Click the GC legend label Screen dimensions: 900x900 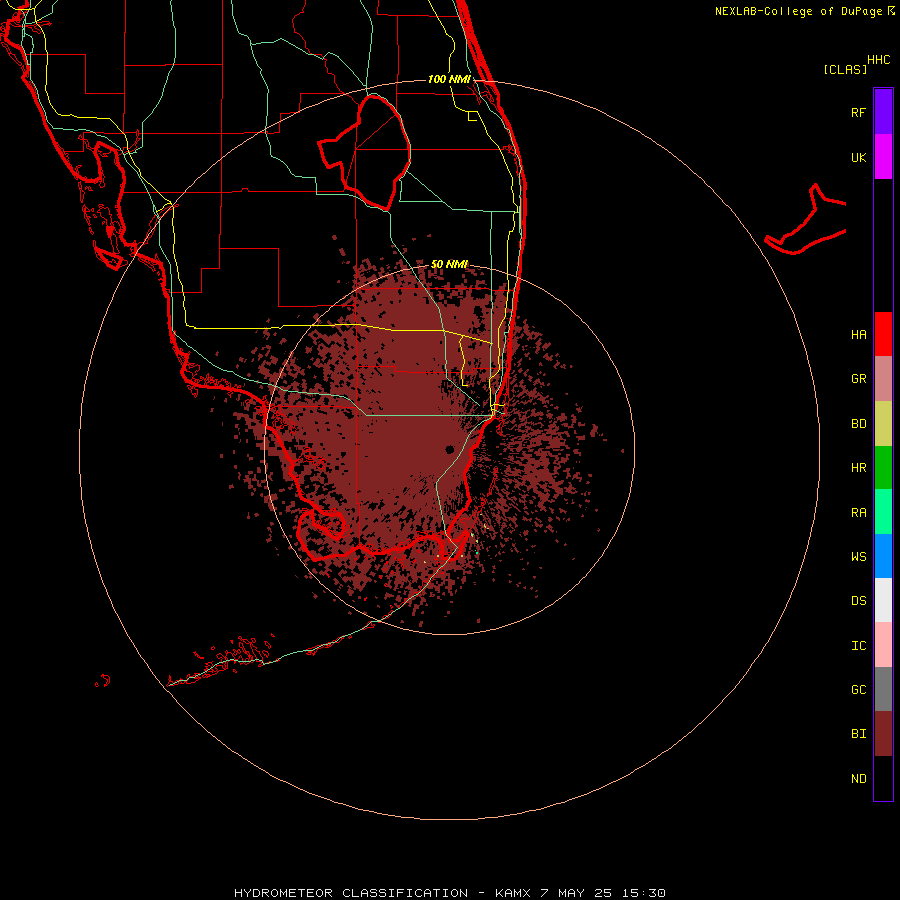click(x=858, y=689)
